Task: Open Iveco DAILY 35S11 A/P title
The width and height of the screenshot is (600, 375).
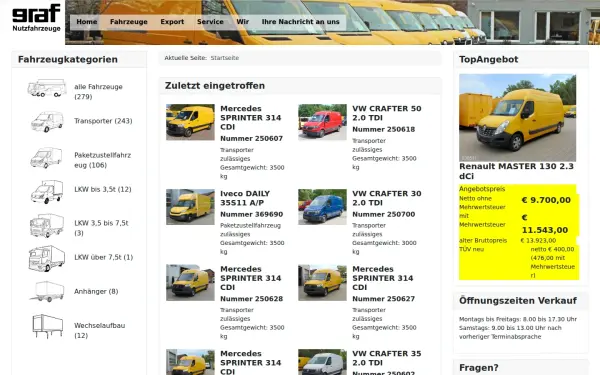Action: [245, 198]
